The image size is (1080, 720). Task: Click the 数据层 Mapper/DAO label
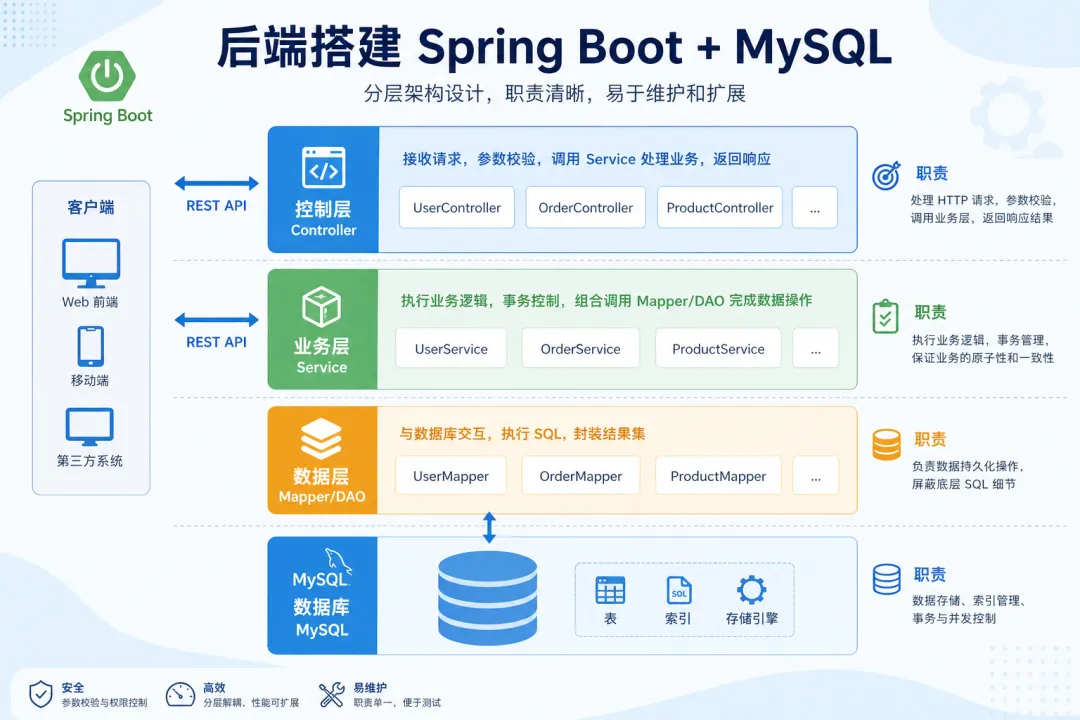[x=322, y=486]
